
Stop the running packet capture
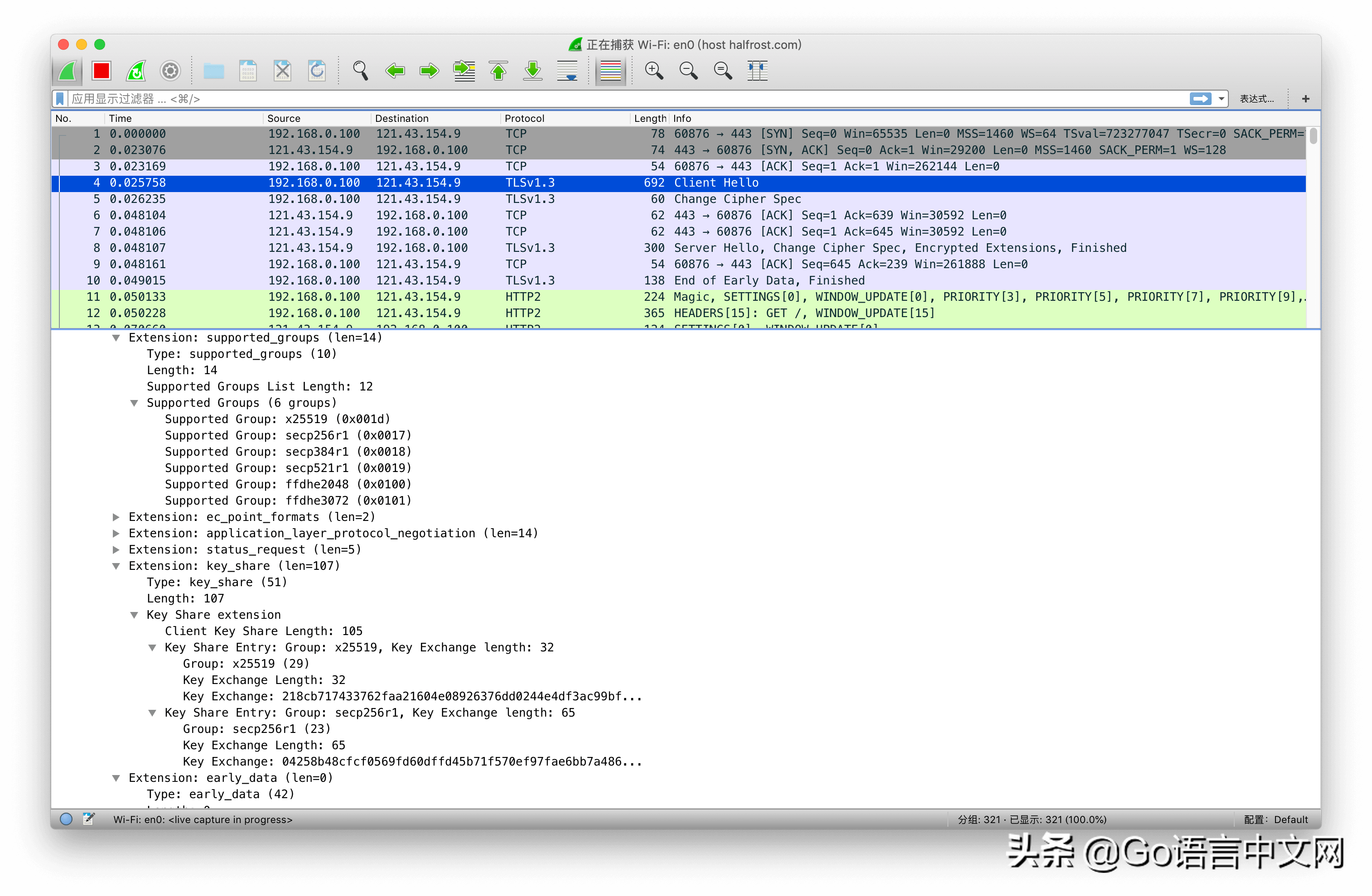pos(101,71)
